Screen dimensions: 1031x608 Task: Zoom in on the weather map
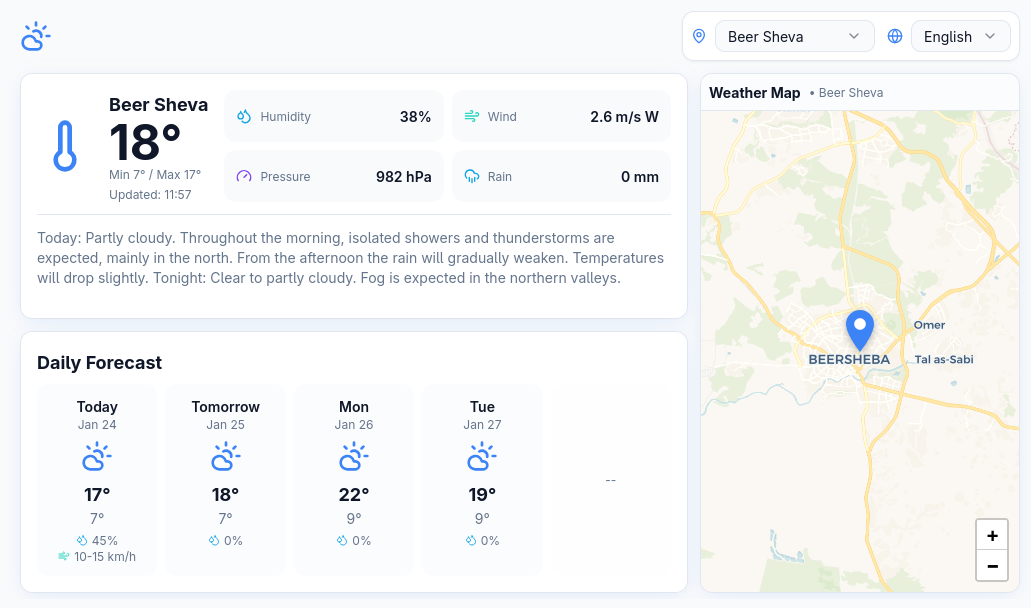point(992,535)
